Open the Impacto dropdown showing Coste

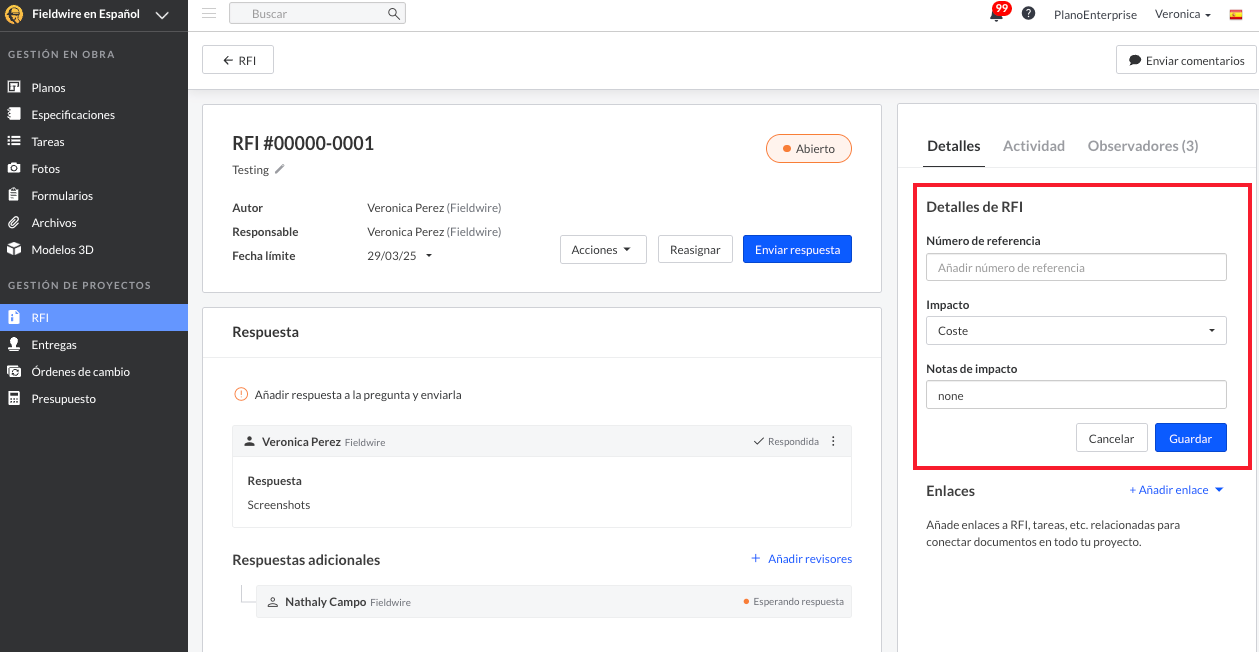tap(1076, 331)
